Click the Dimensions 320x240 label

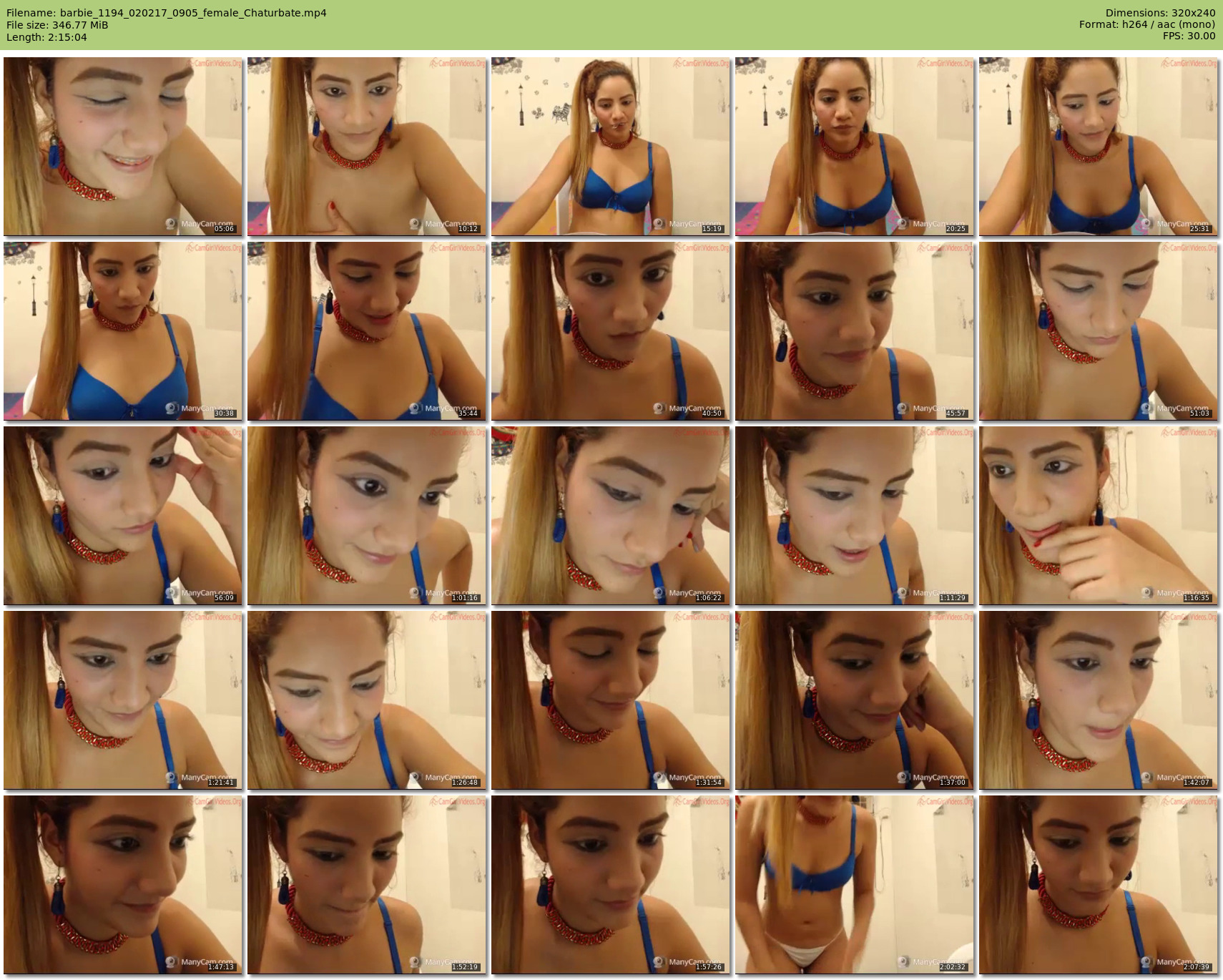pos(1160,13)
